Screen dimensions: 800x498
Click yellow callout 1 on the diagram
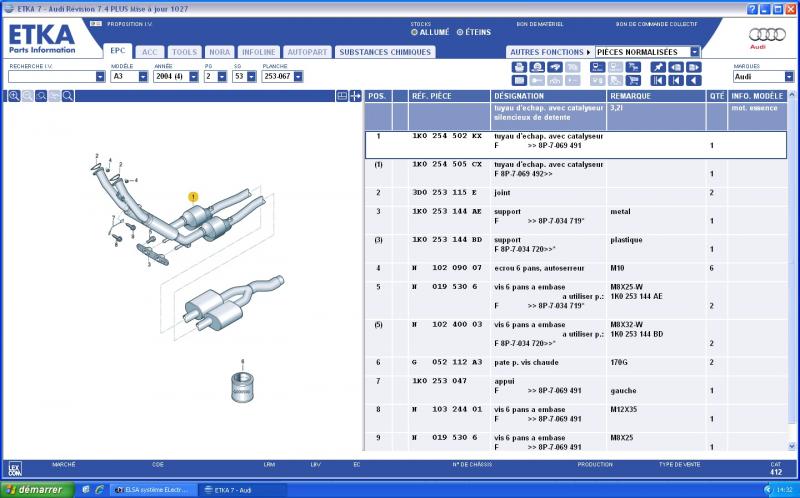(193, 196)
